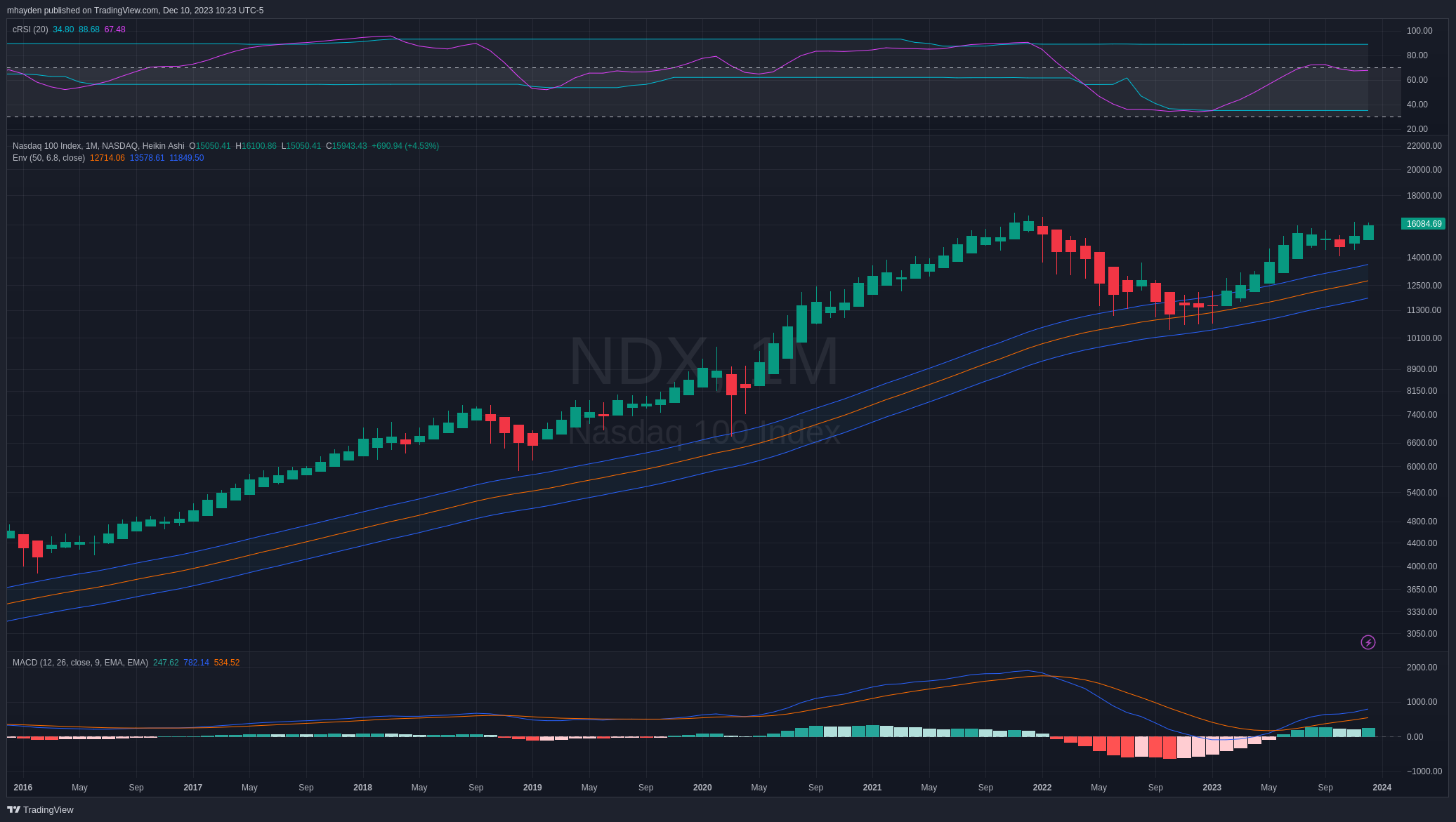Click the 10100.00 price scale label
1456x822 pixels.
tap(1424, 338)
